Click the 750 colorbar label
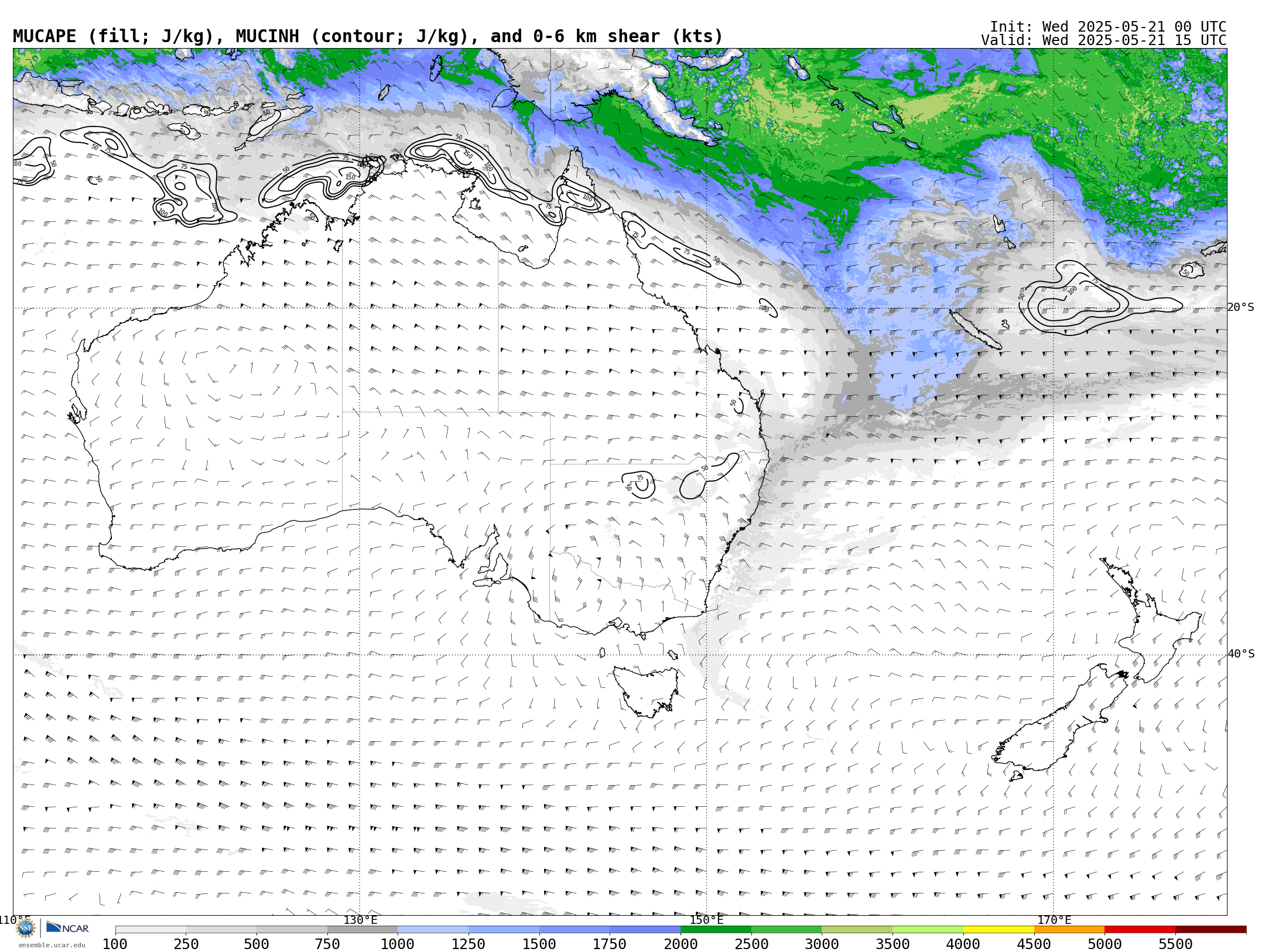This screenshot has height=952, width=1265. tap(327, 944)
